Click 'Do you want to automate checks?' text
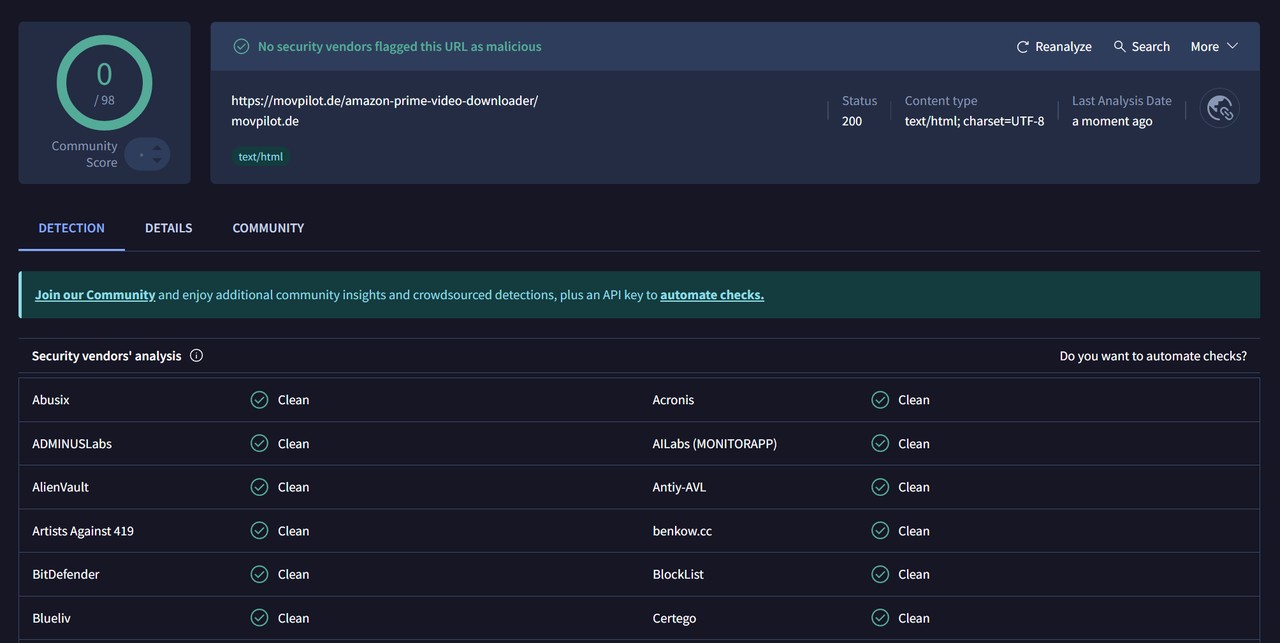The height and width of the screenshot is (643, 1280). [1152, 356]
